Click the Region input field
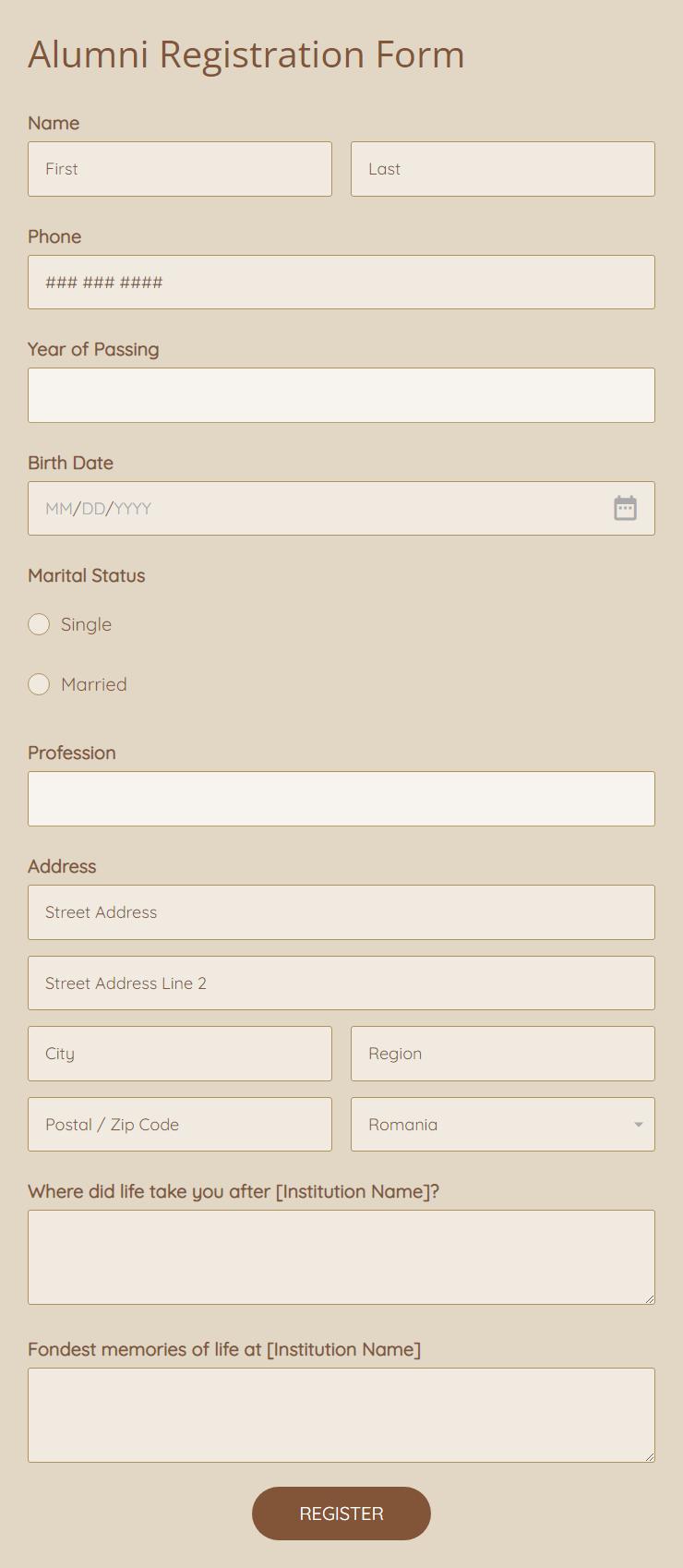Screen dimensions: 683x1568 click(502, 1054)
